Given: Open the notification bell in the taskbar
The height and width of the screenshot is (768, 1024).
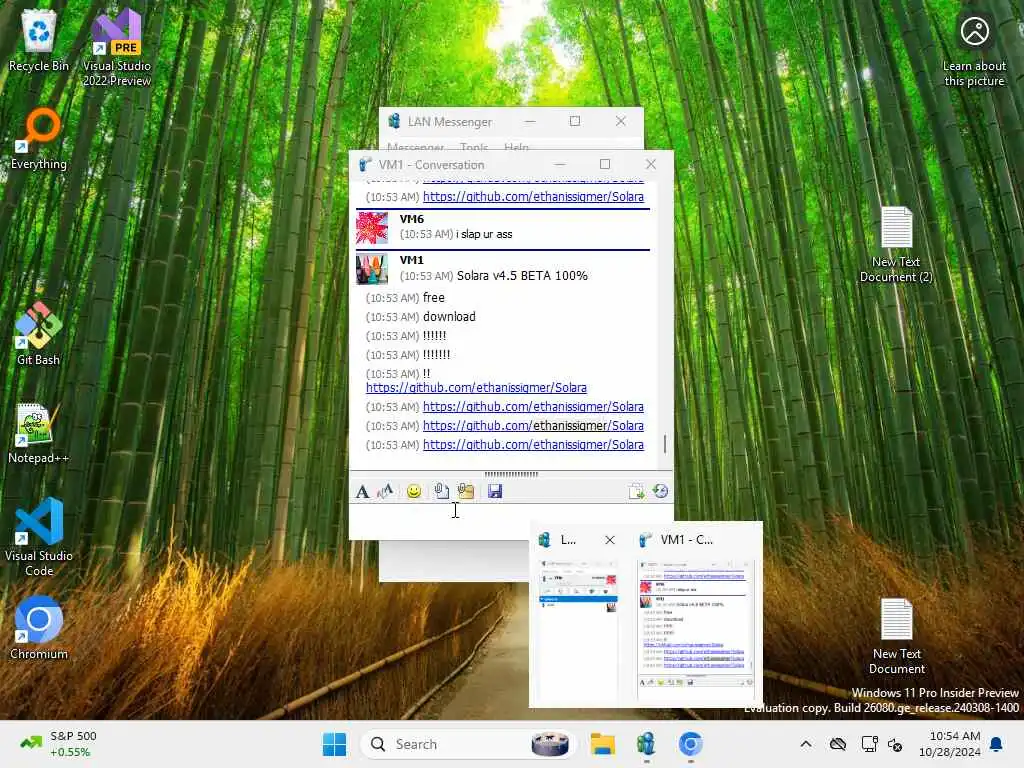Looking at the screenshot, I should (x=997, y=744).
